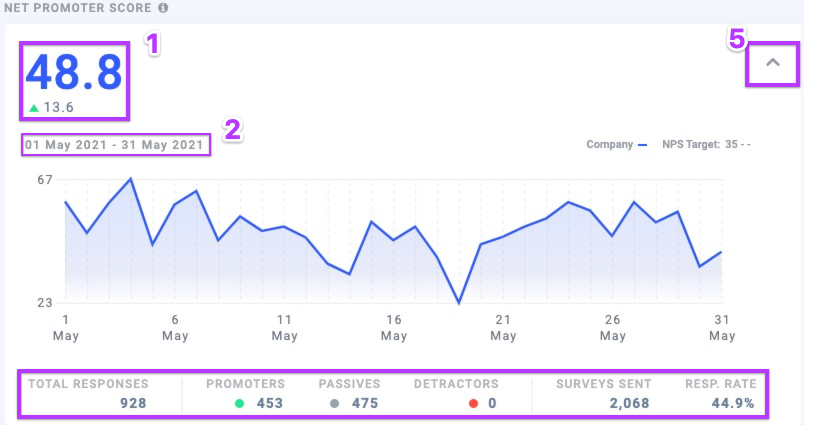Click the Surveys Sent value 2,068
This screenshot has height=425, width=816.
(627, 403)
